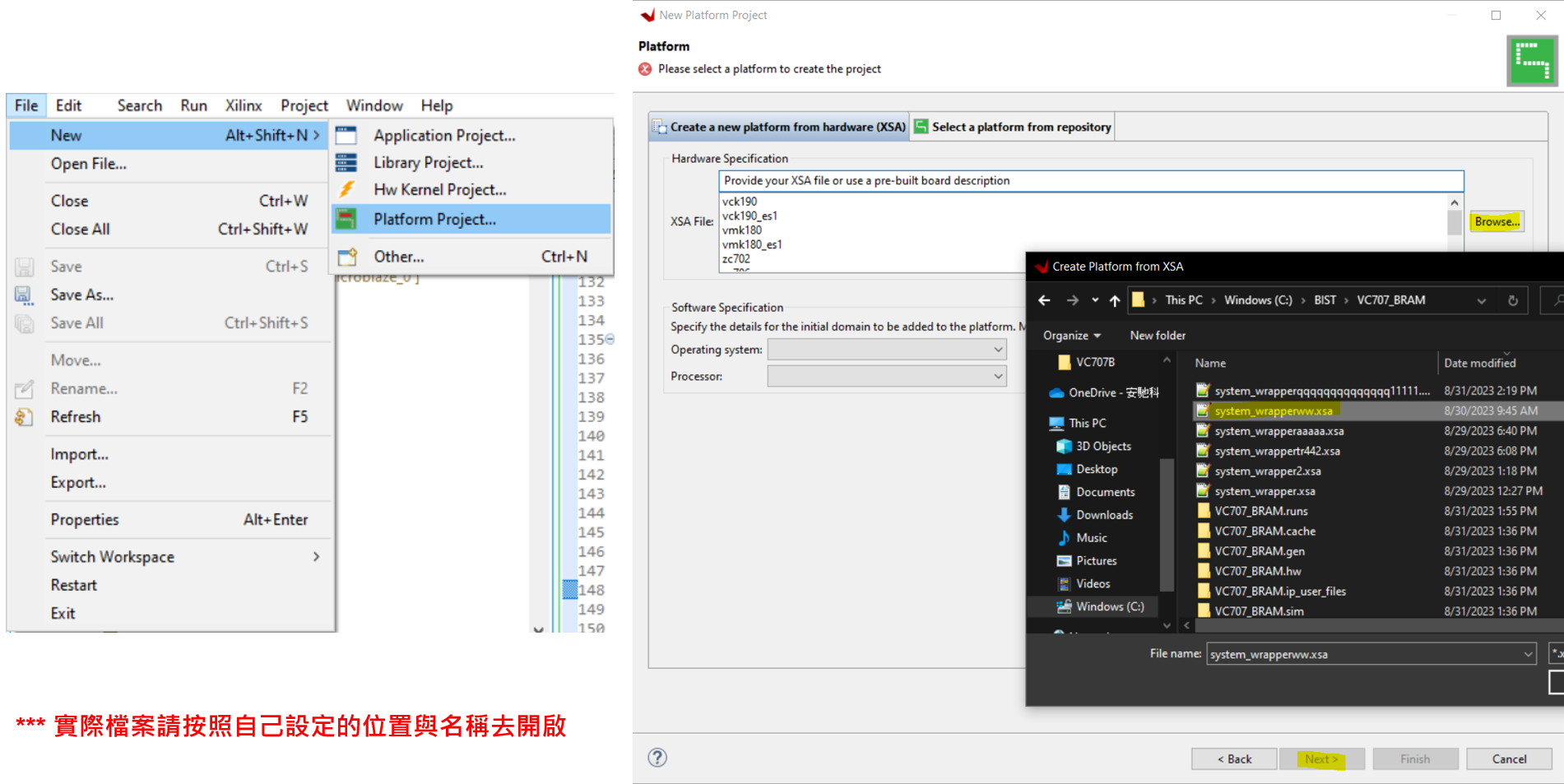The width and height of the screenshot is (1564, 784).
Task: Switch to Select a platform from repository tab
Action: 1013,127
